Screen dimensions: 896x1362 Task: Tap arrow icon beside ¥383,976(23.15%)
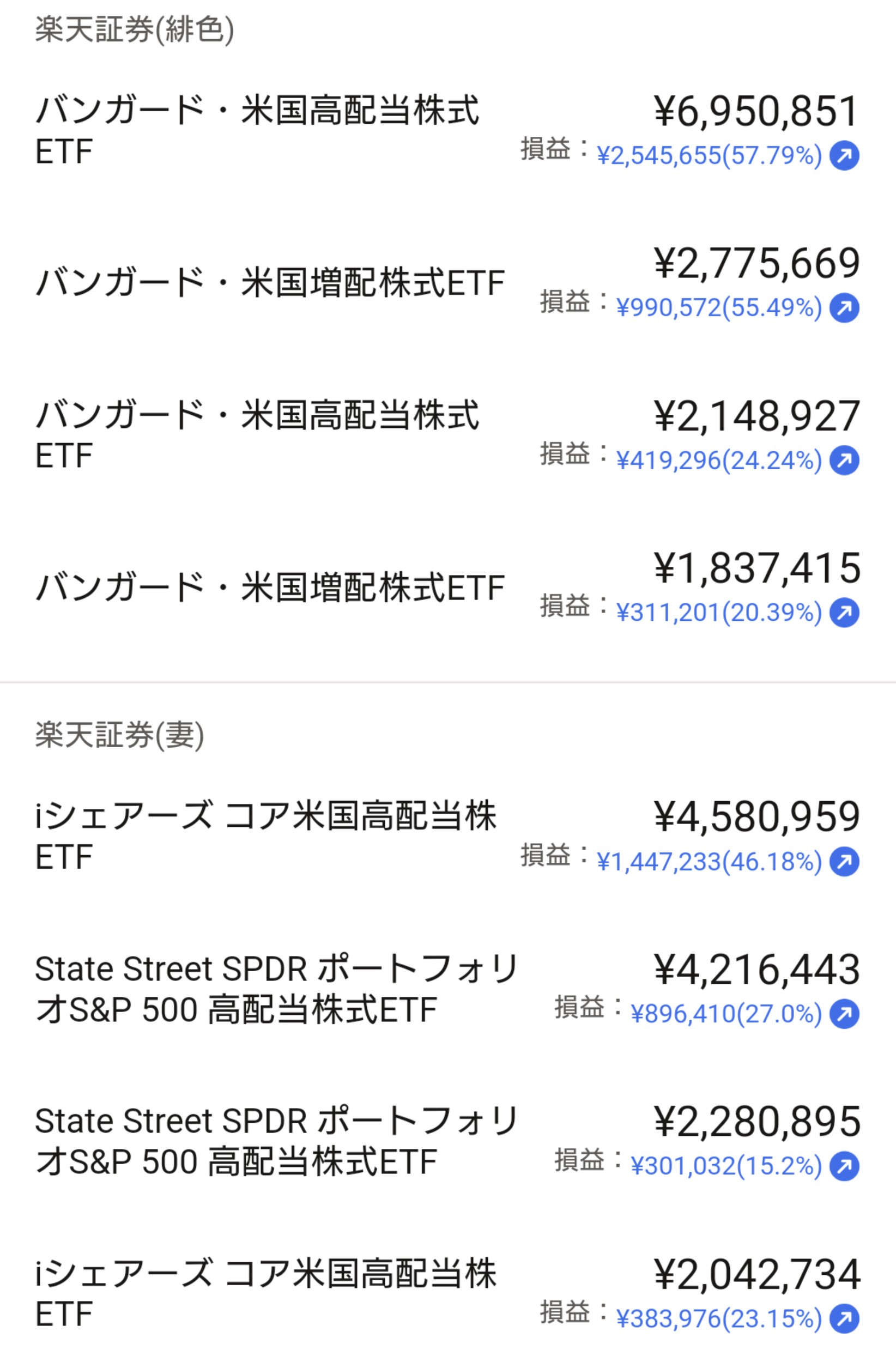click(845, 1318)
